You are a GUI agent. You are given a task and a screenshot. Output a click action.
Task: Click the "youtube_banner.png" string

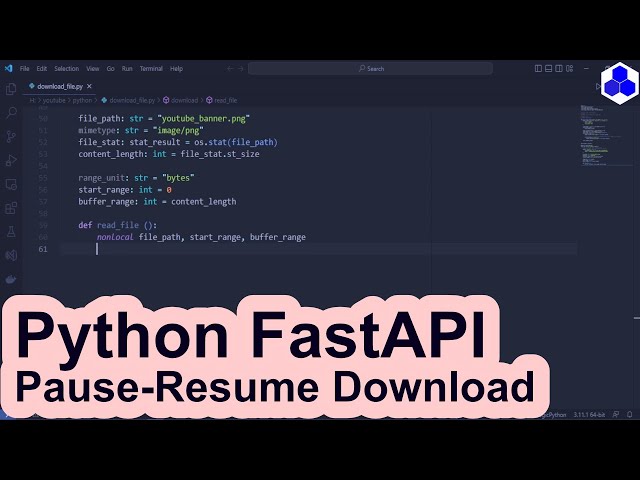coord(203,119)
